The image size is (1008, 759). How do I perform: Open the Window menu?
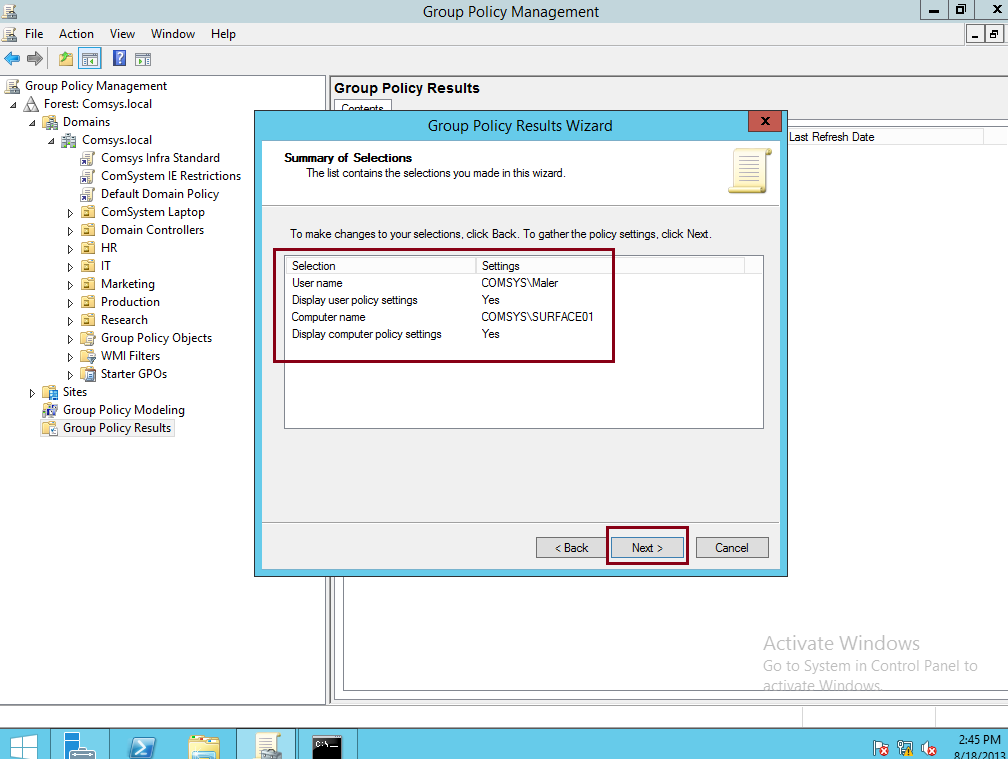pyautogui.click(x=173, y=34)
